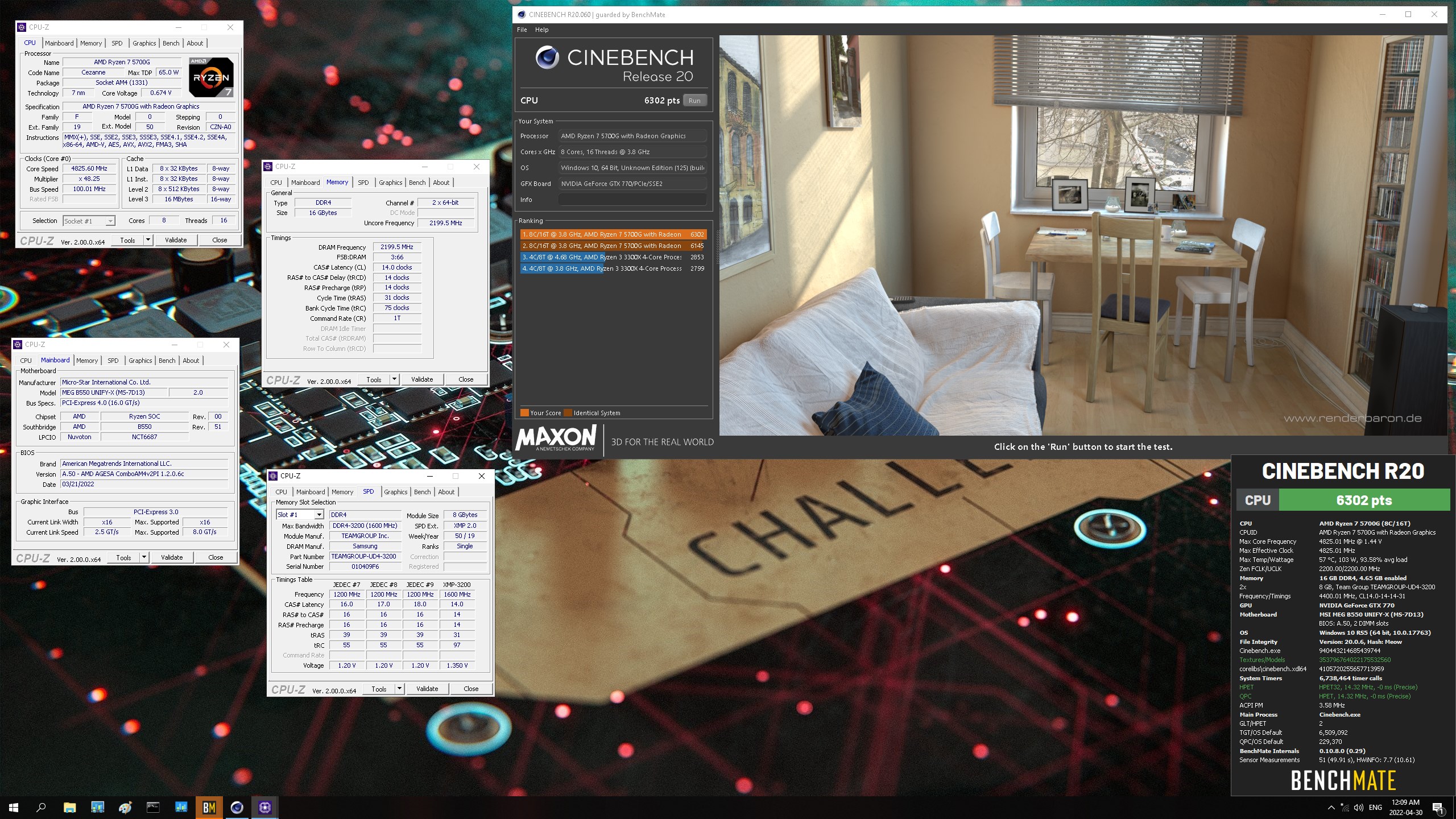
Task: Switch to CPU-Z via purple chip taskbar icon
Action: [264, 807]
